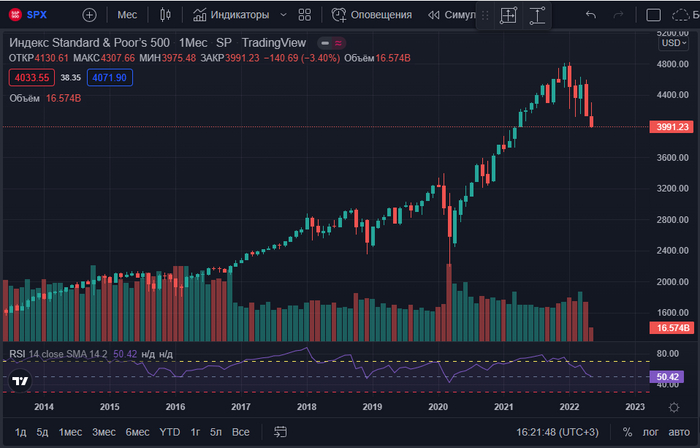Click the SPX symbol search button
Viewport: 700px width, 448px height.
click(x=29, y=15)
